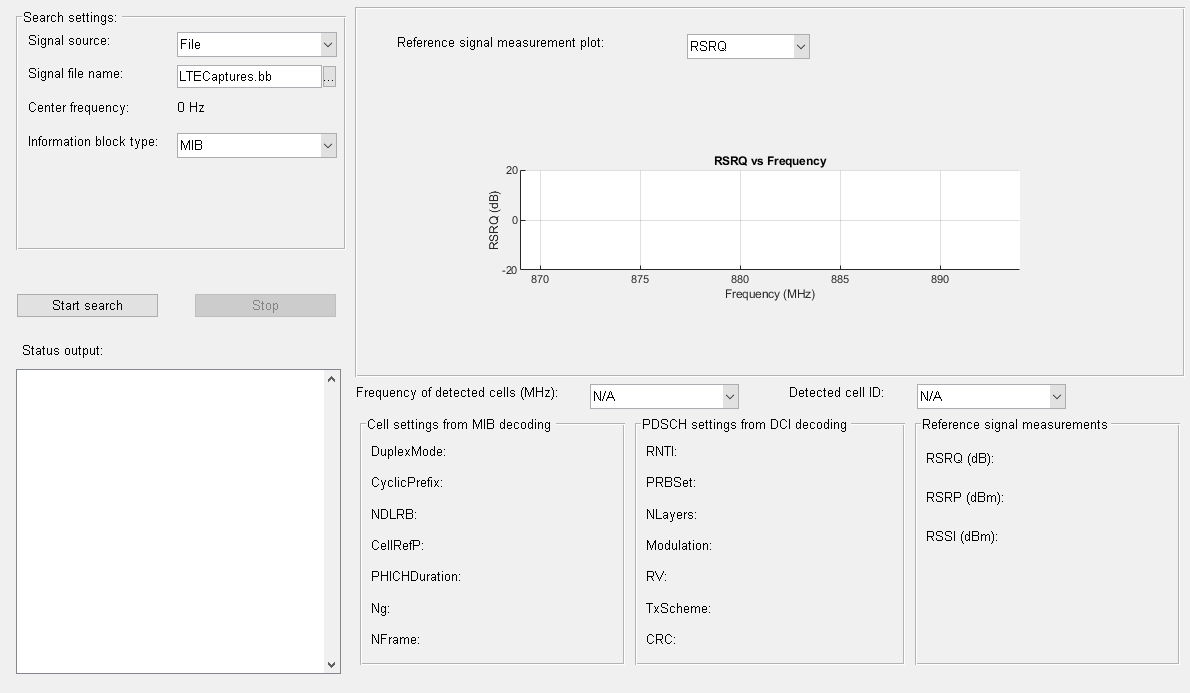This screenshot has height=693, width=1190.
Task: Click the Status output scroll up arrow
Action: tap(332, 379)
